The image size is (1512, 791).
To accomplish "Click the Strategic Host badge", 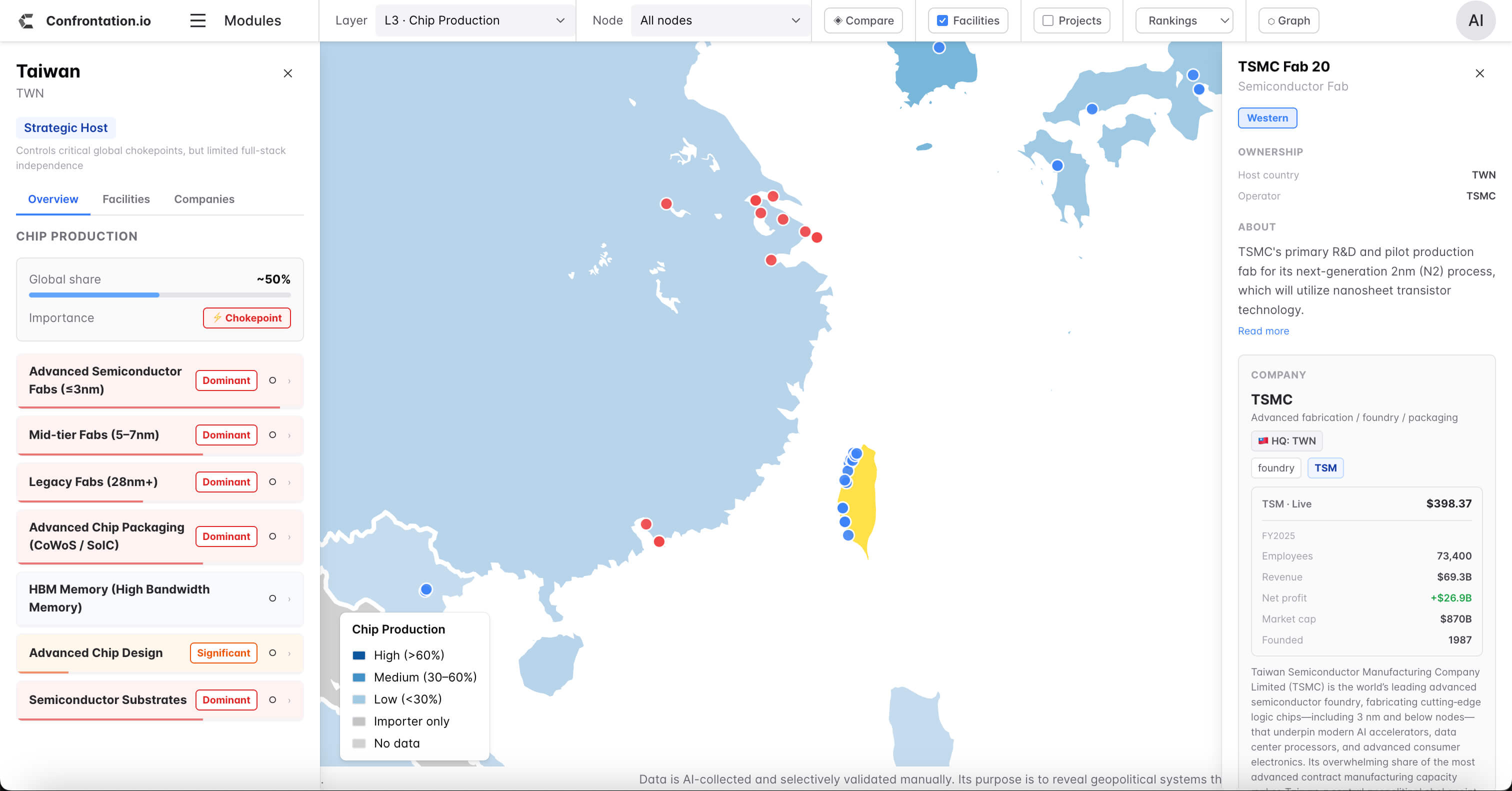I will coord(65,128).
